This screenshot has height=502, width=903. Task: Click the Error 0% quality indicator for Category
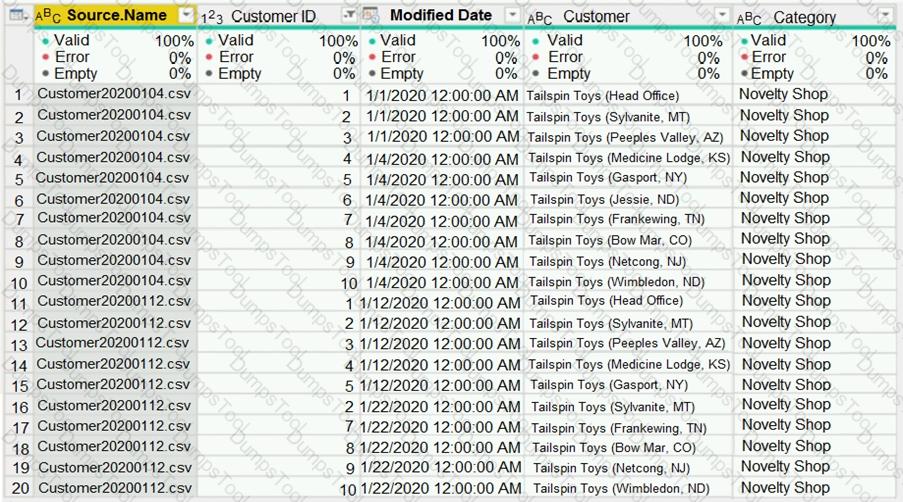coord(814,57)
